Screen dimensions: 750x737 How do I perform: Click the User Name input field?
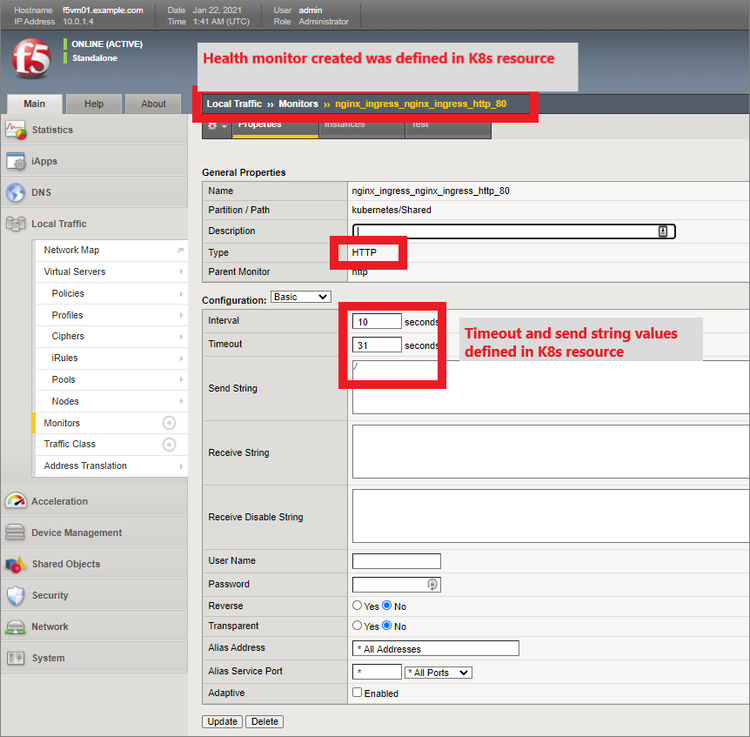397,561
